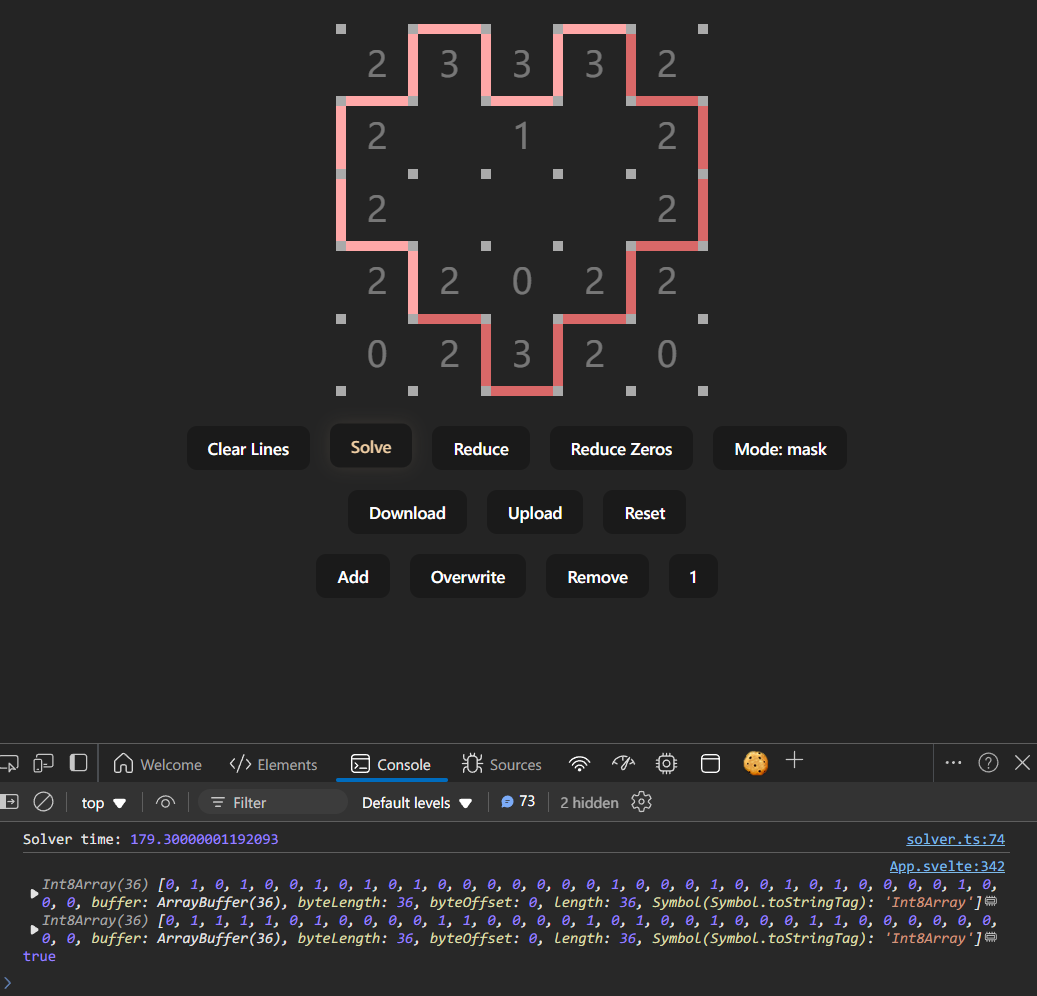This screenshot has height=996, width=1037.
Task: Click the number 1 value button
Action: (x=693, y=577)
